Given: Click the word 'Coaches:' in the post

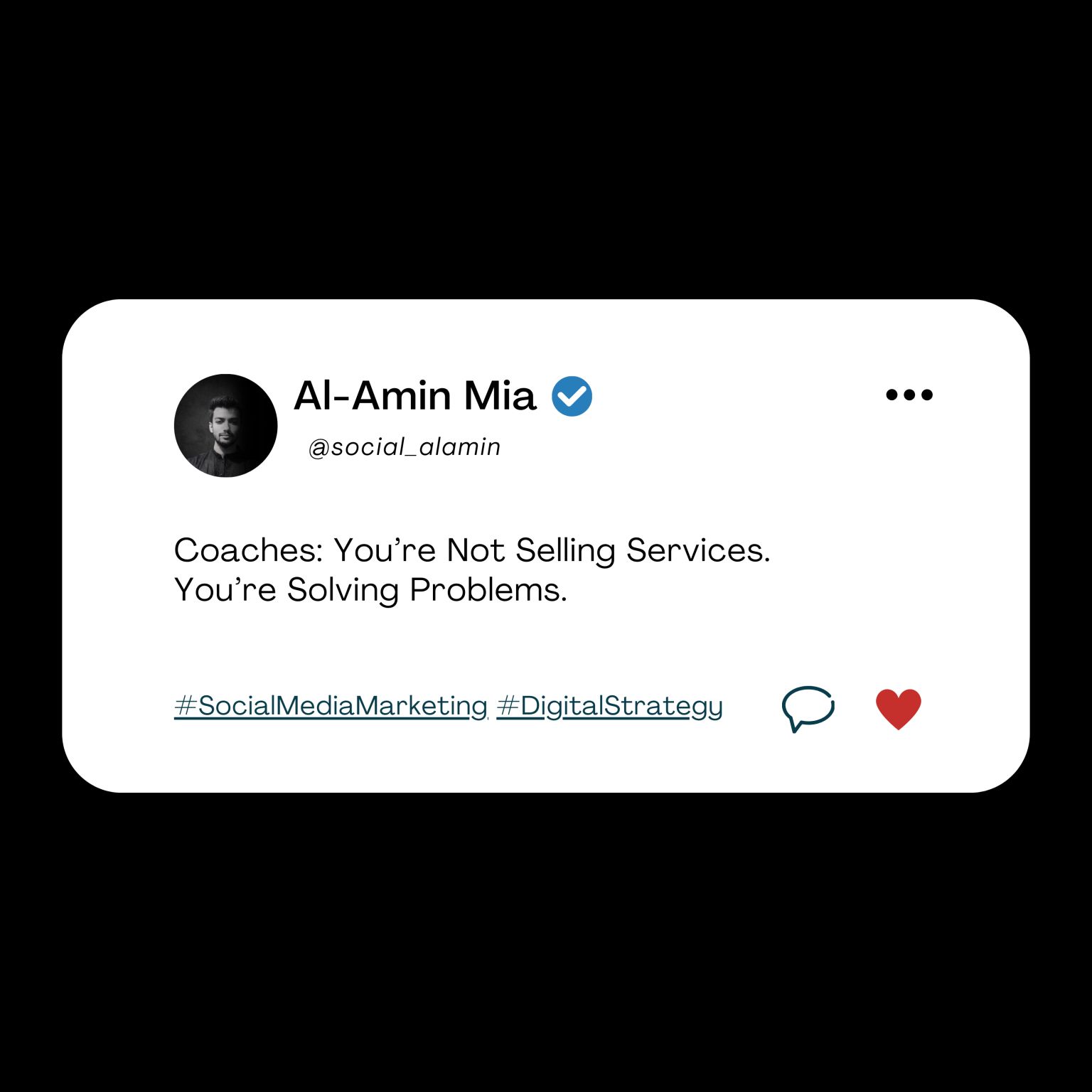Looking at the screenshot, I should tap(249, 550).
